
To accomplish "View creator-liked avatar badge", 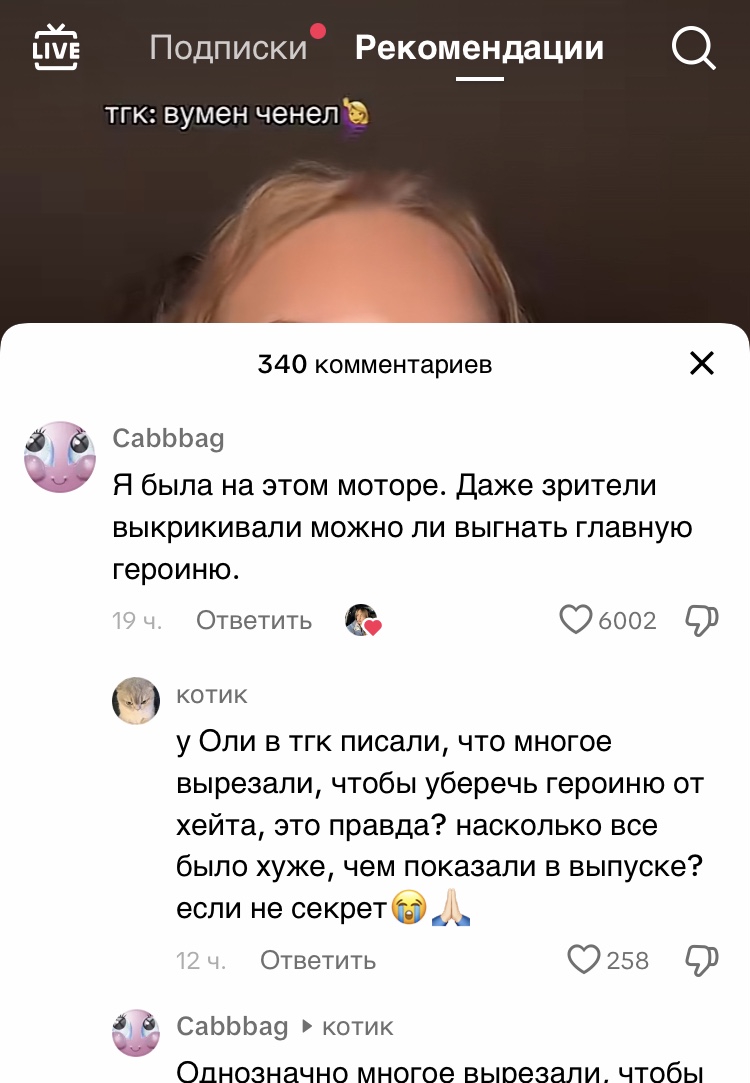I will [363, 620].
